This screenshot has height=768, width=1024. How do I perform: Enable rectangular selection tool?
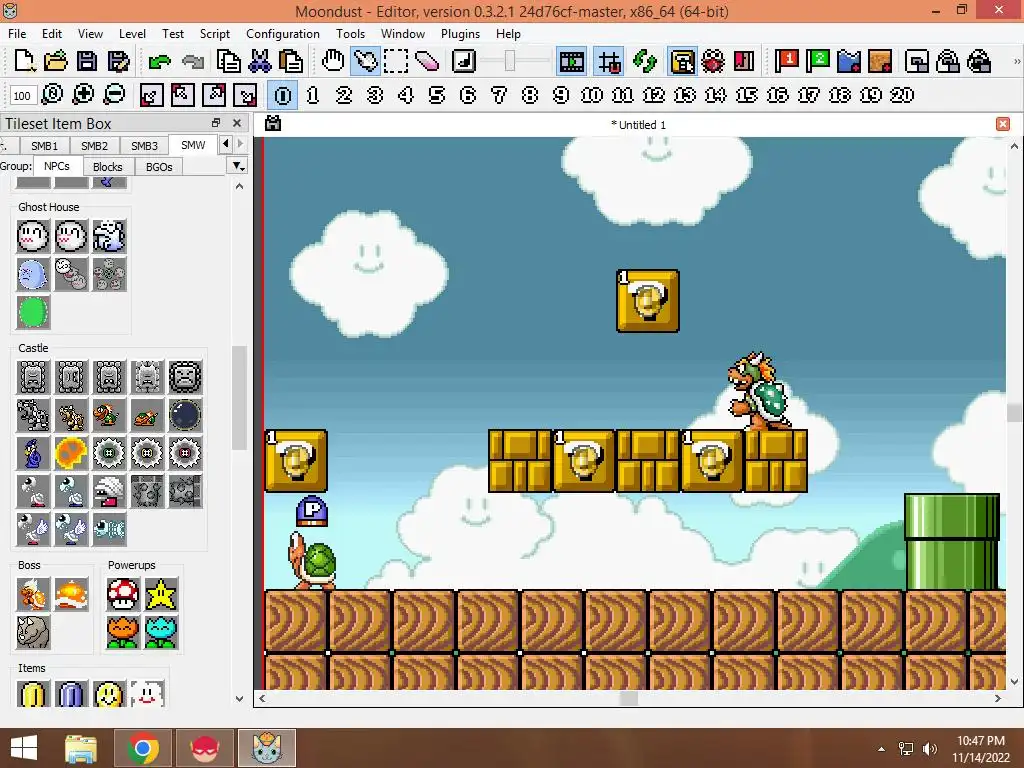coord(396,61)
